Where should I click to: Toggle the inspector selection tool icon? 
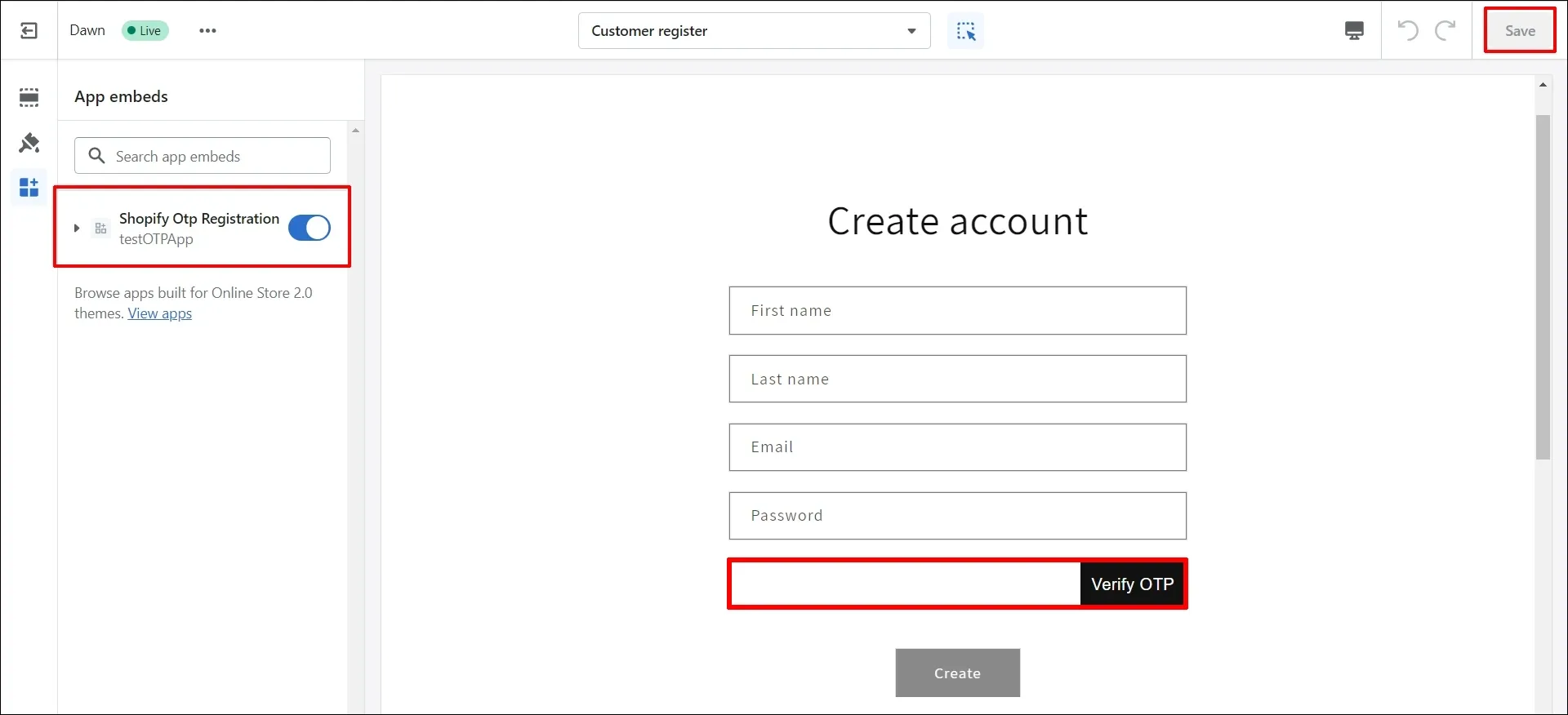click(x=965, y=31)
